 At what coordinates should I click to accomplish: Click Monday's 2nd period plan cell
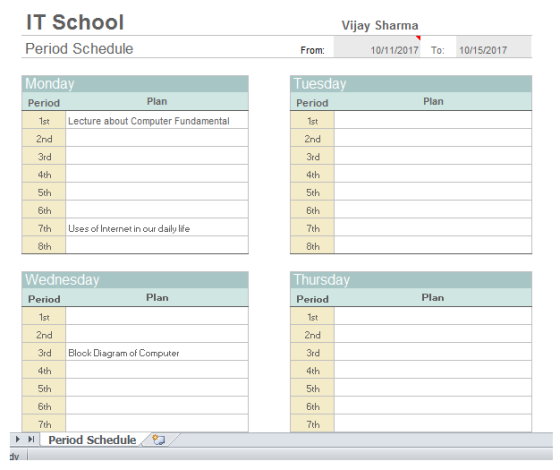pyautogui.click(x=157, y=138)
